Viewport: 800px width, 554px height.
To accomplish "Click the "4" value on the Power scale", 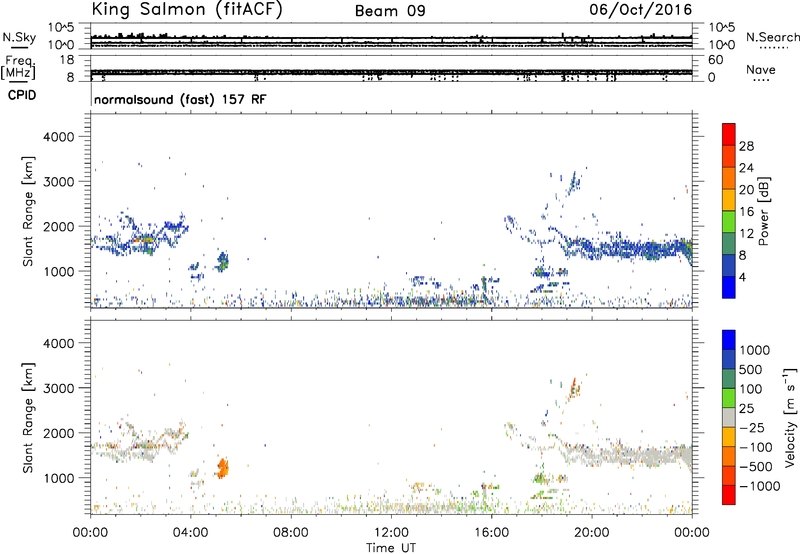I will pyautogui.click(x=742, y=277).
